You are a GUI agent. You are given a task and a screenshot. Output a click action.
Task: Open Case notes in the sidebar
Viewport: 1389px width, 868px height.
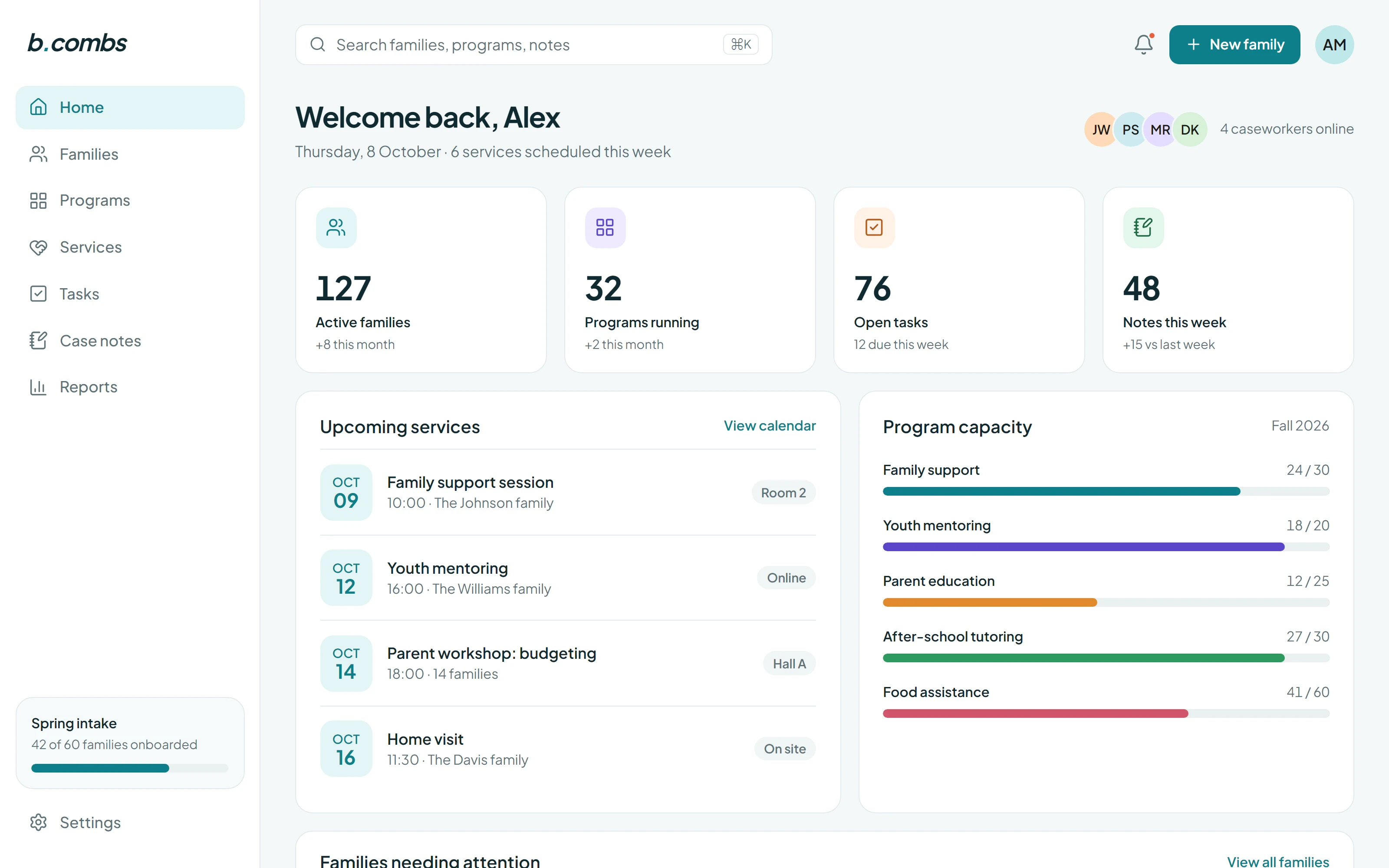130,340
